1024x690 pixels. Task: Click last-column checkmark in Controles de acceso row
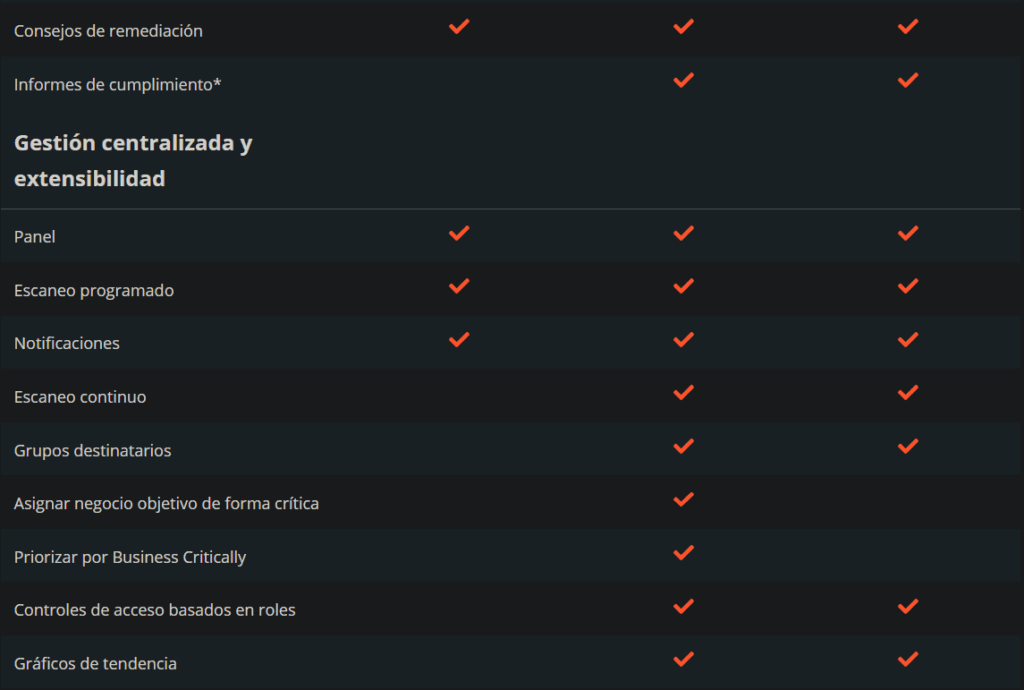click(x=908, y=606)
